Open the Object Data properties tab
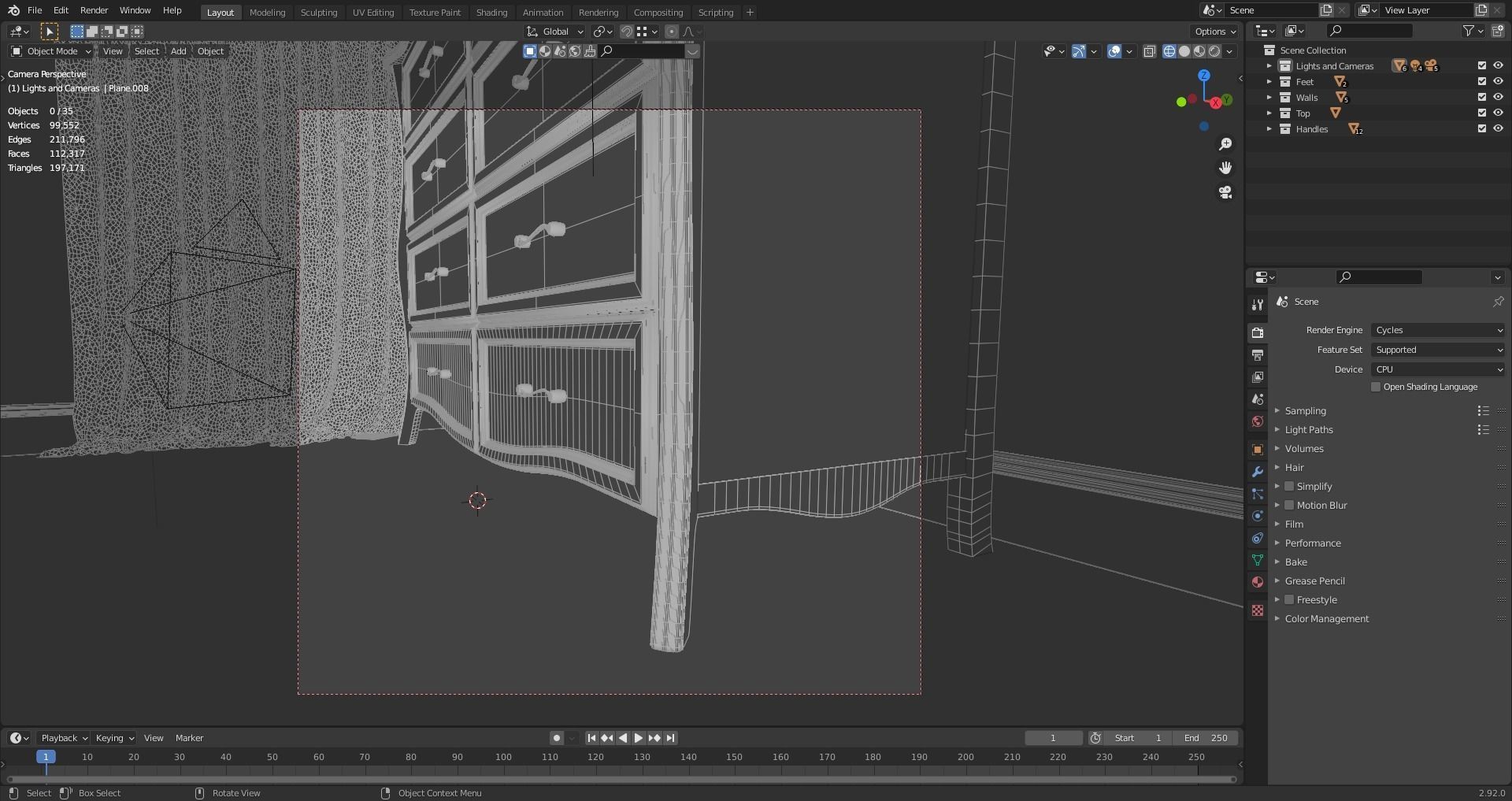The width and height of the screenshot is (1512, 801). [1258, 560]
